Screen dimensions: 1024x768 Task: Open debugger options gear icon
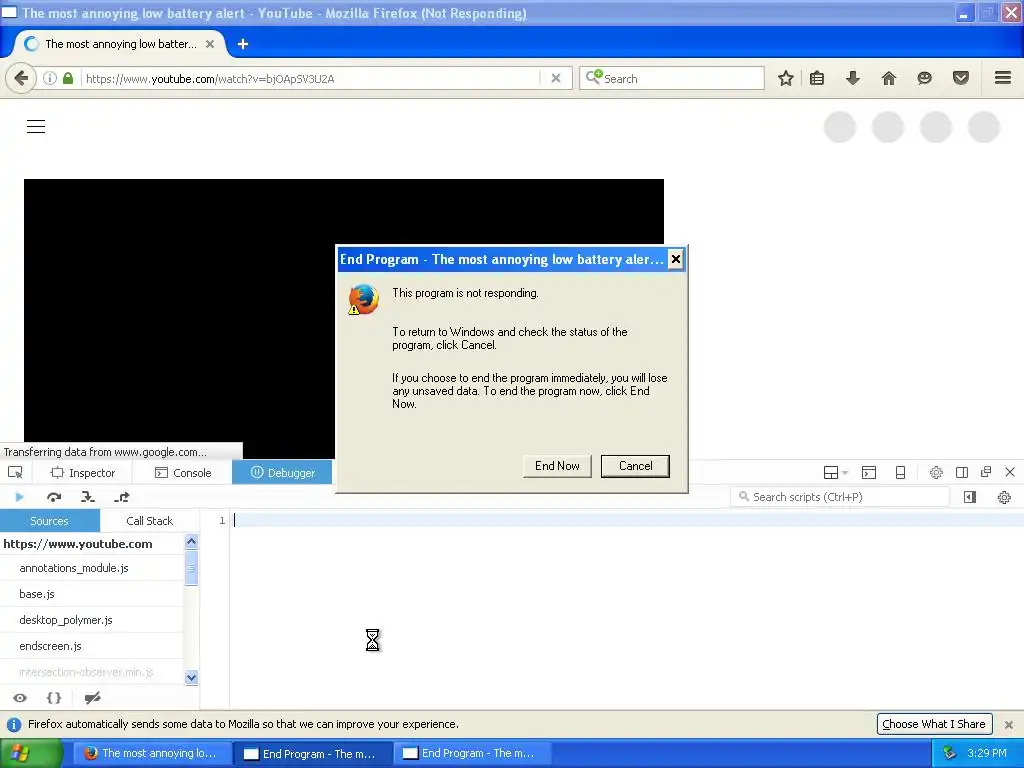click(1004, 497)
